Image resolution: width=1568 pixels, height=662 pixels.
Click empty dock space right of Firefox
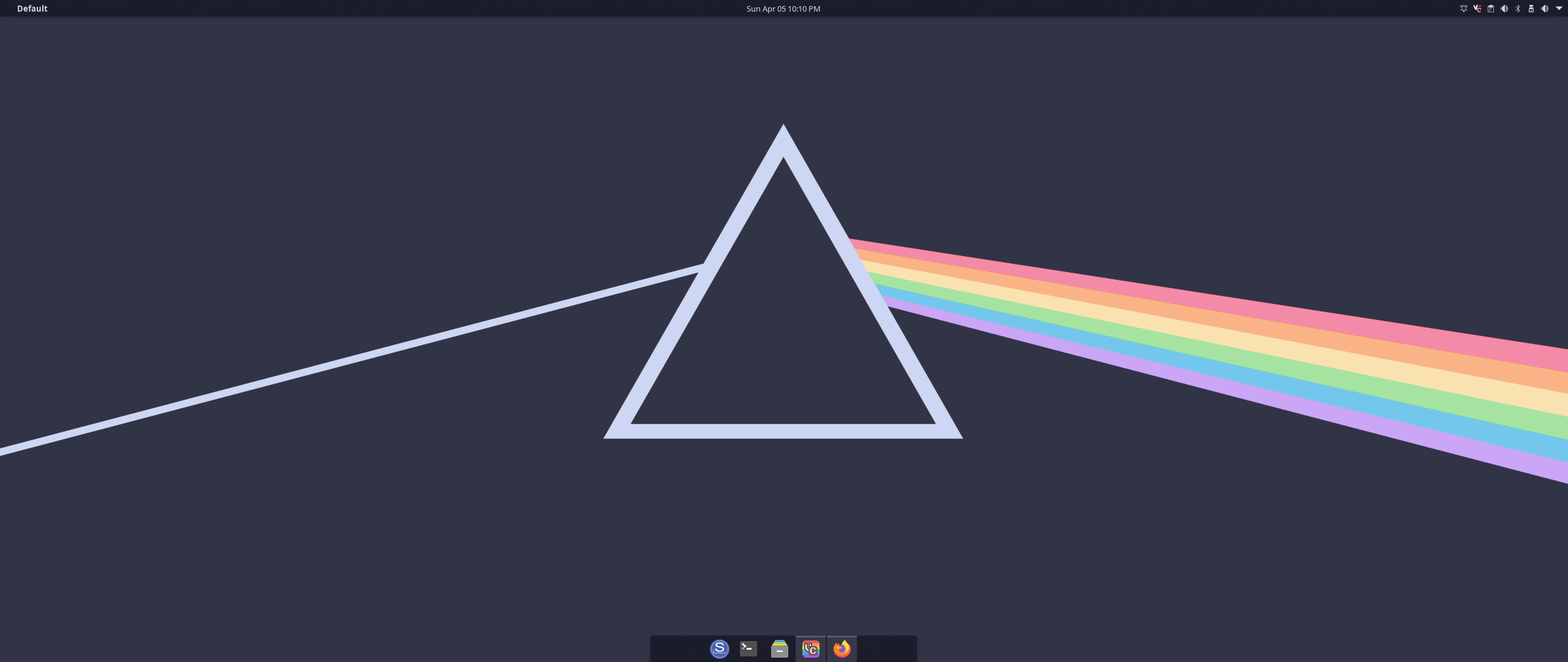(x=886, y=649)
